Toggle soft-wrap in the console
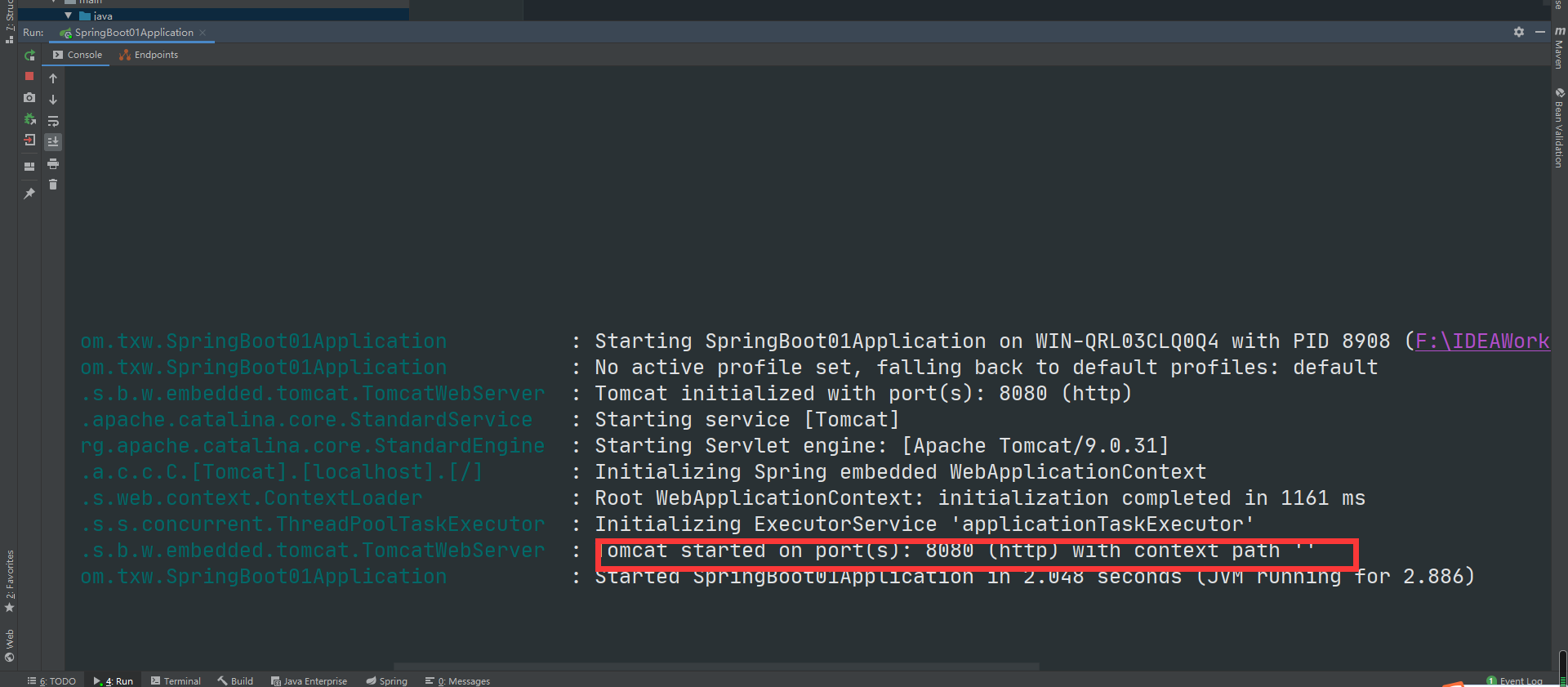The width and height of the screenshot is (1568, 687). point(53,121)
